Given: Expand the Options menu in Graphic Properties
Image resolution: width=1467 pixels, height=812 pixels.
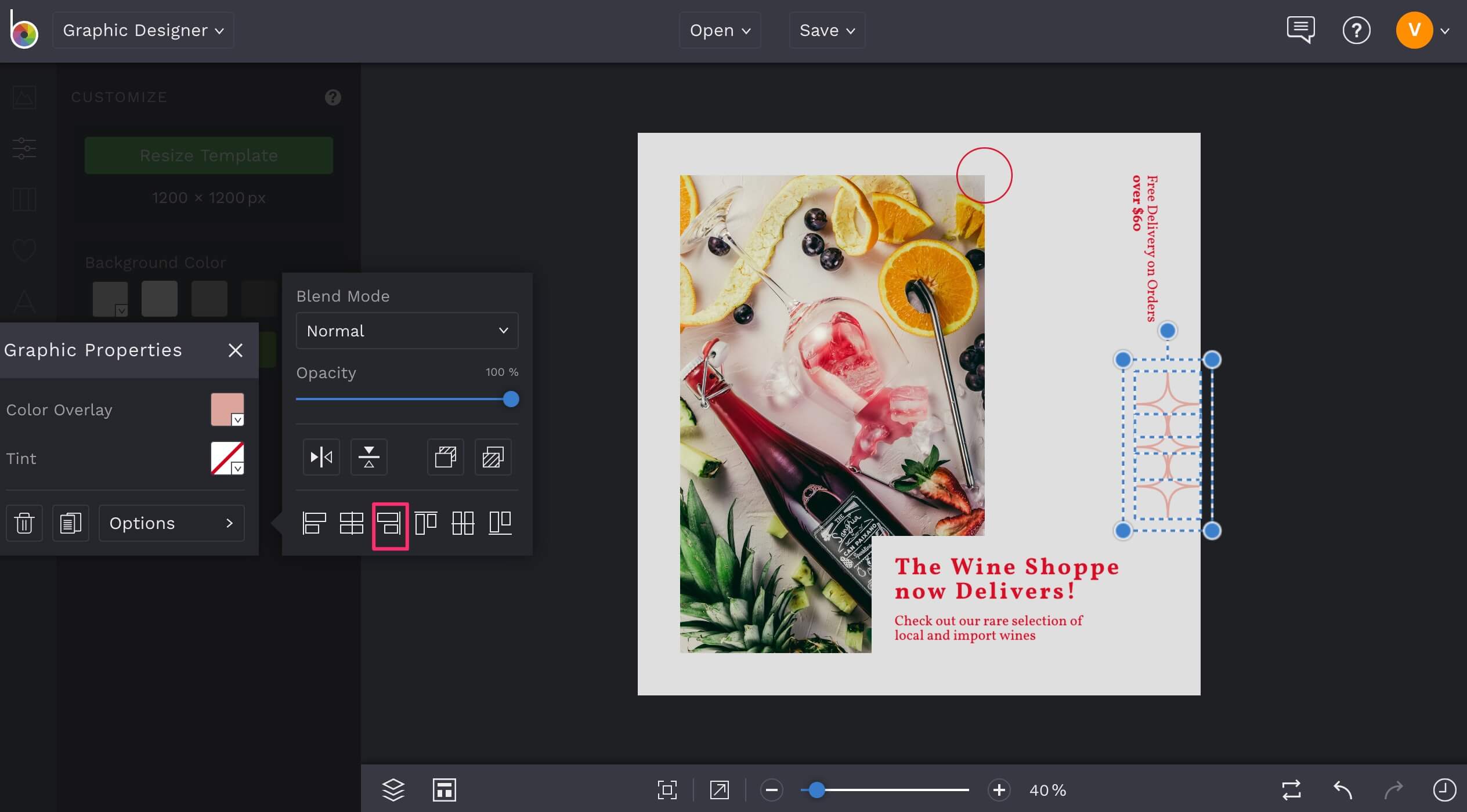Looking at the screenshot, I should coord(171,523).
